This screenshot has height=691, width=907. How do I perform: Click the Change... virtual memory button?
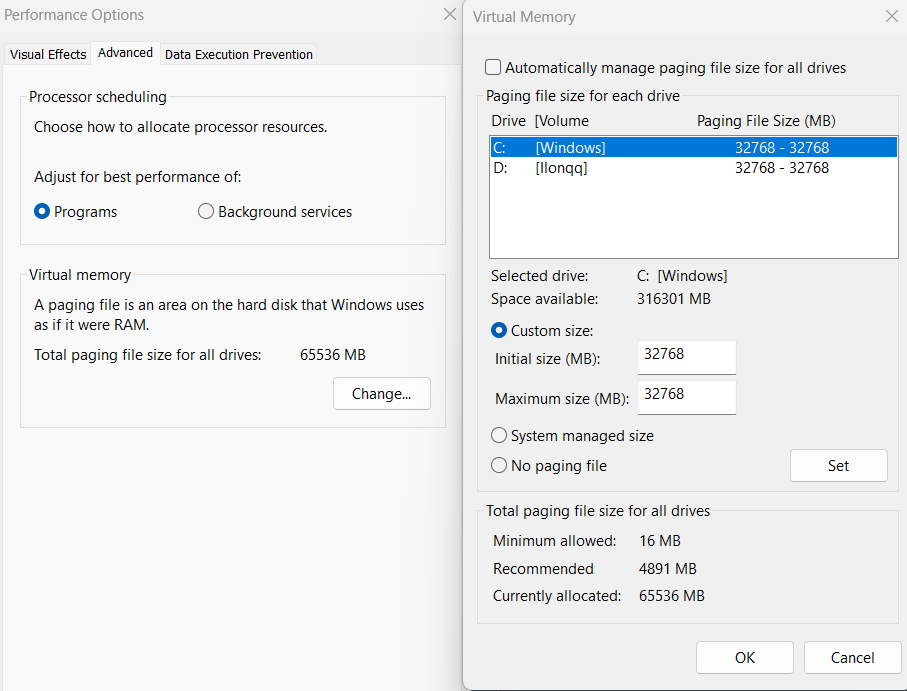coord(381,394)
